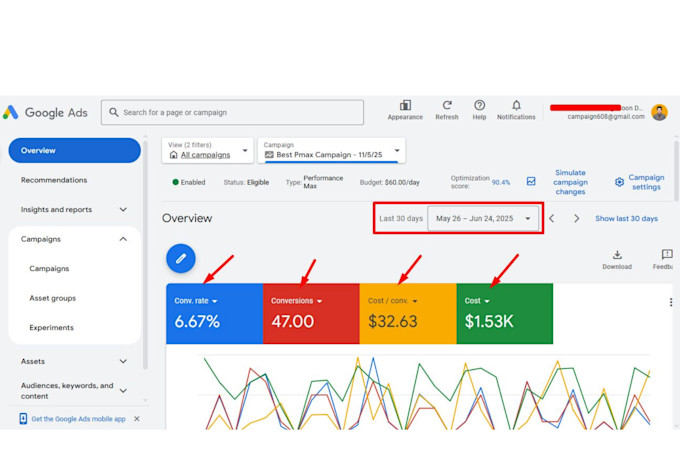The image size is (680, 459).
Task: Click the Type: Performance Max text
Action: (314, 182)
